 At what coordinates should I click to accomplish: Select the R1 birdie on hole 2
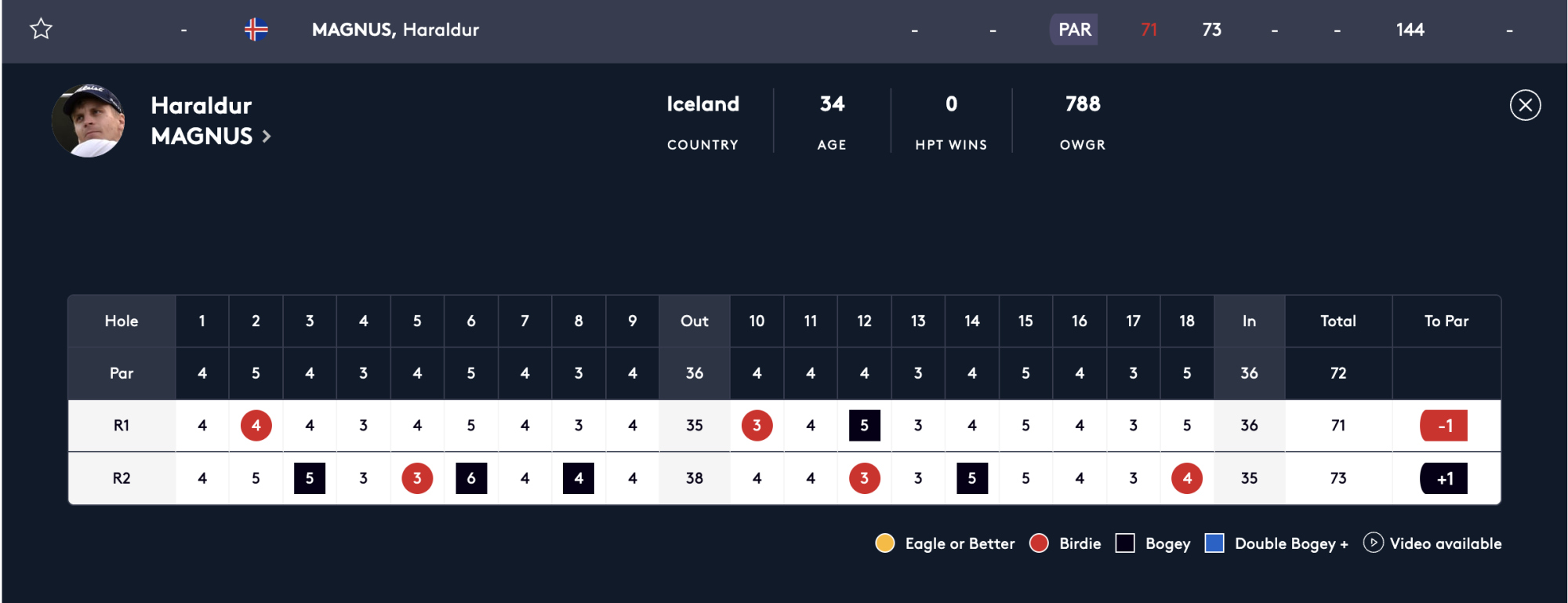[x=256, y=426]
